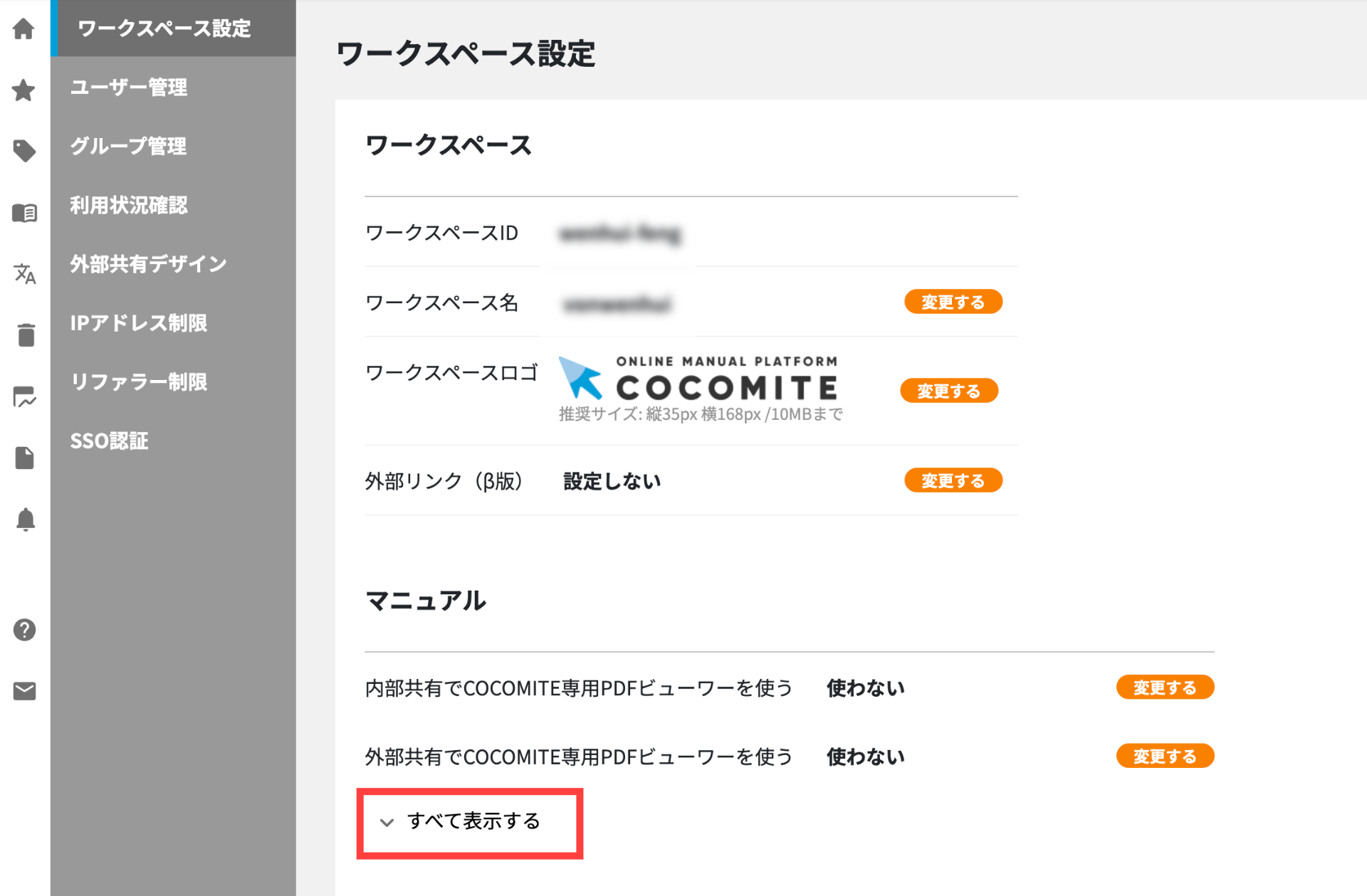This screenshot has height=896, width=1367.
Task: Click the home icon in the sidebar
Action: point(24,29)
